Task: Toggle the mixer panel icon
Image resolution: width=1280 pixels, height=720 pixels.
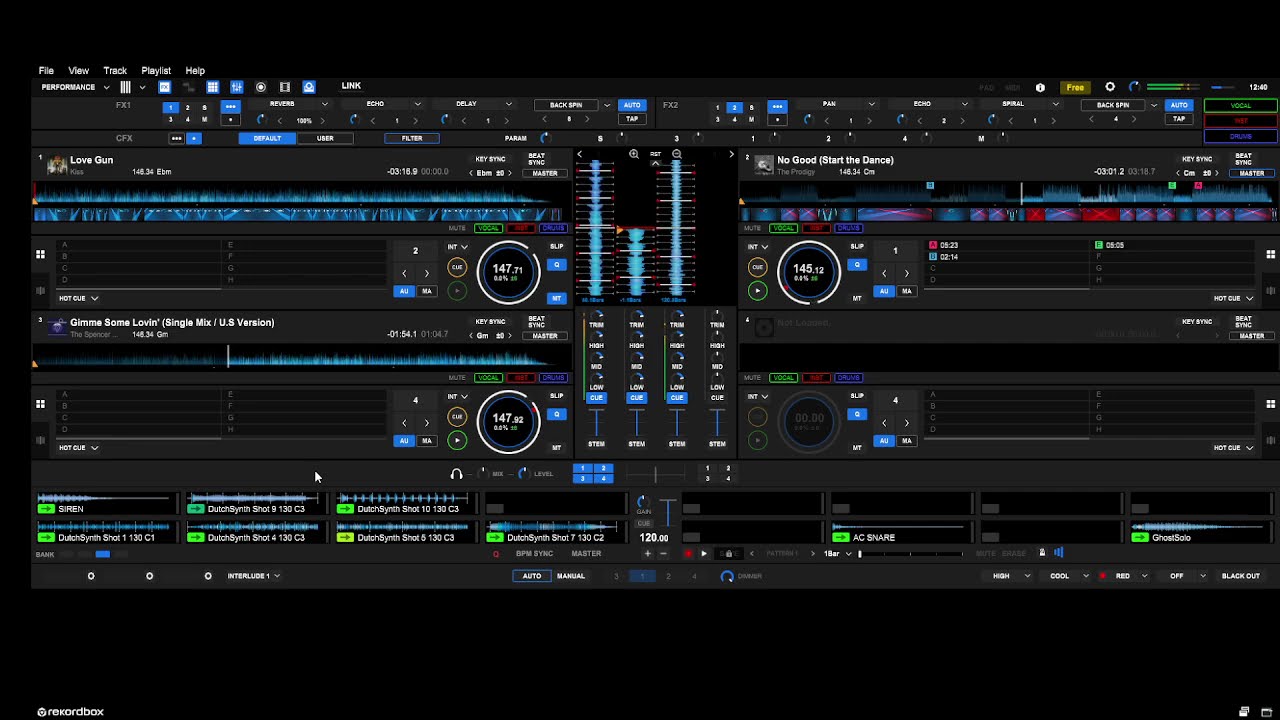Action: pyautogui.click(x=237, y=87)
